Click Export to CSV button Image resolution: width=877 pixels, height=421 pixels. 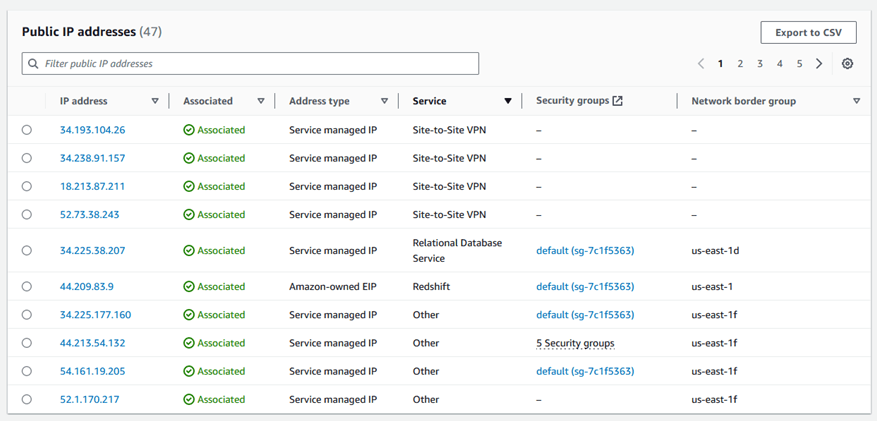pyautogui.click(x=808, y=33)
